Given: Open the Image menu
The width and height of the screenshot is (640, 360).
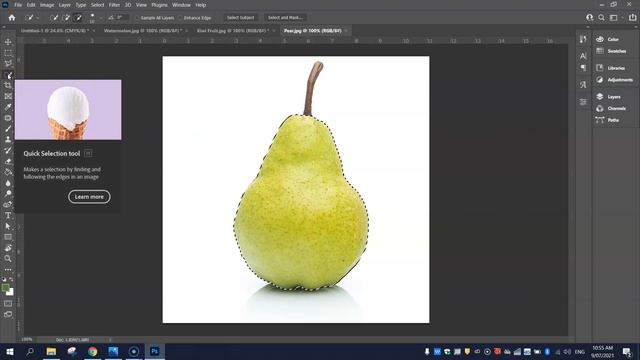Looking at the screenshot, I should coord(47,5).
